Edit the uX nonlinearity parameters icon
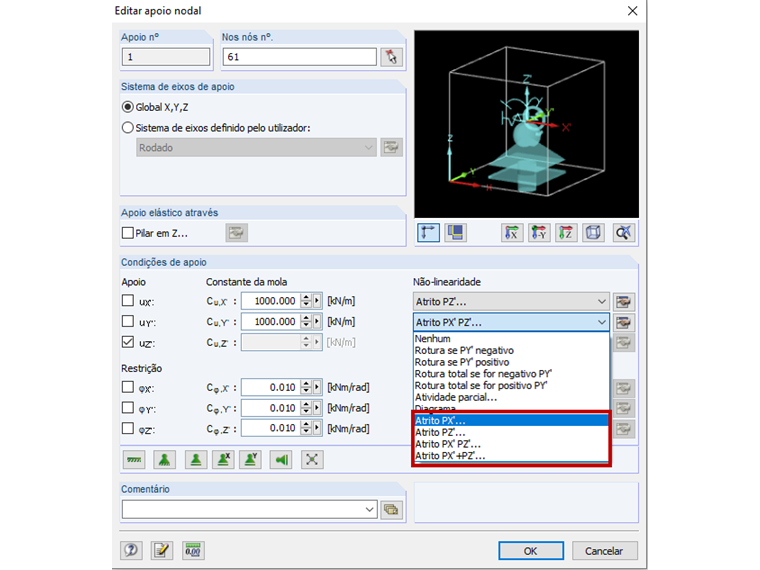 [x=624, y=301]
